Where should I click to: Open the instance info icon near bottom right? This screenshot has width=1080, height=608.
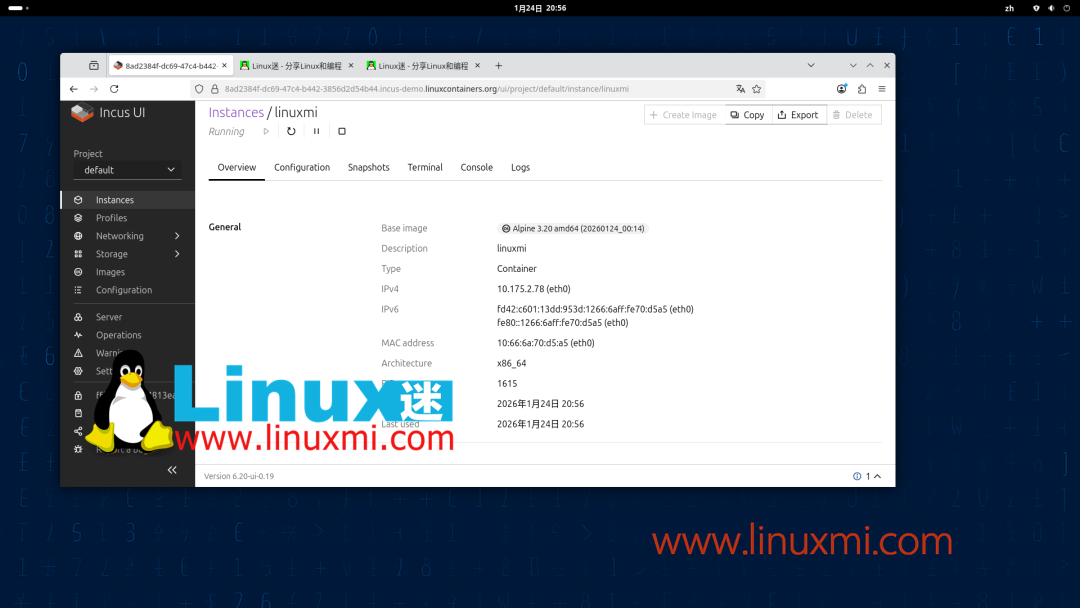pyautogui.click(x=857, y=476)
